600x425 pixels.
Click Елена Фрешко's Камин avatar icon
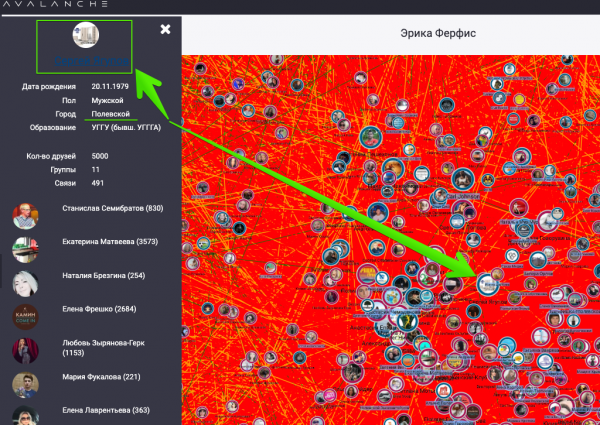26,317
